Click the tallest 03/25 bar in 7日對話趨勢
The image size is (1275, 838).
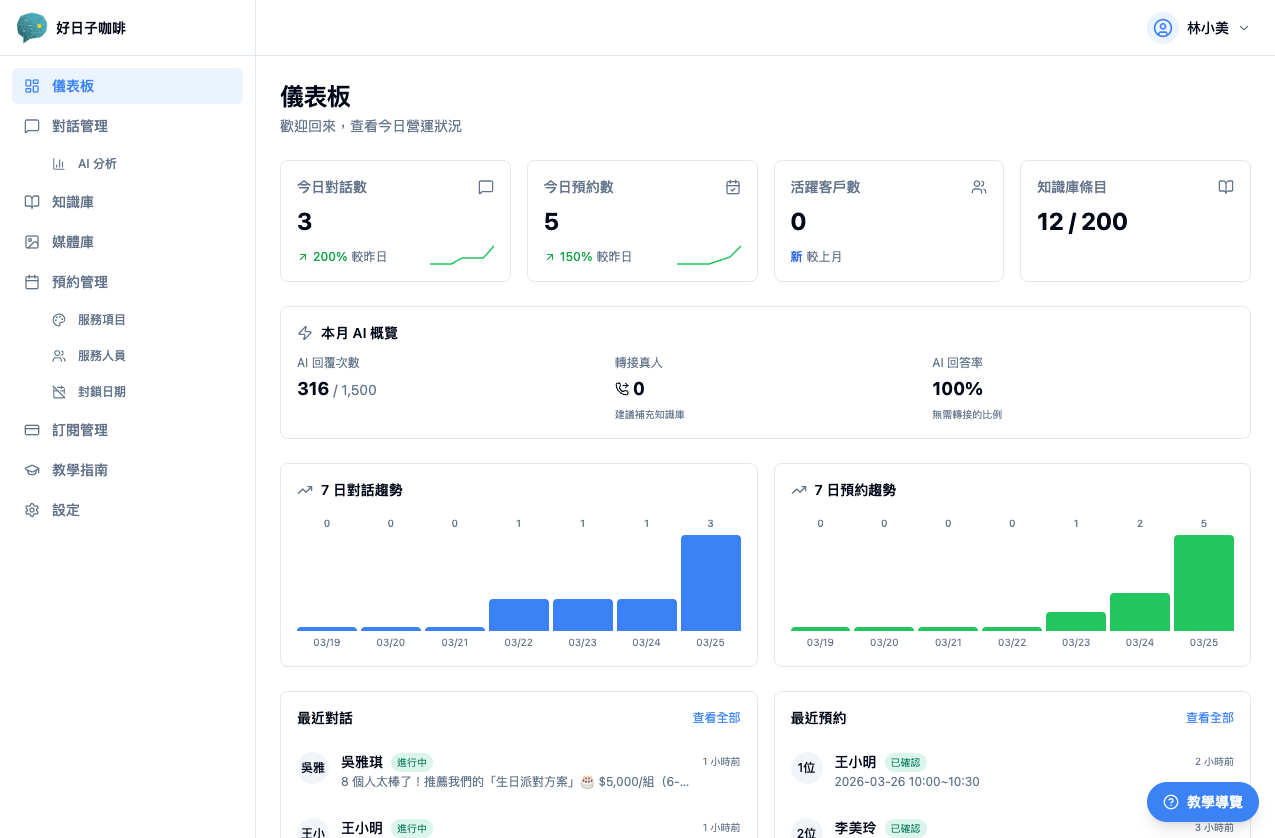pos(710,581)
